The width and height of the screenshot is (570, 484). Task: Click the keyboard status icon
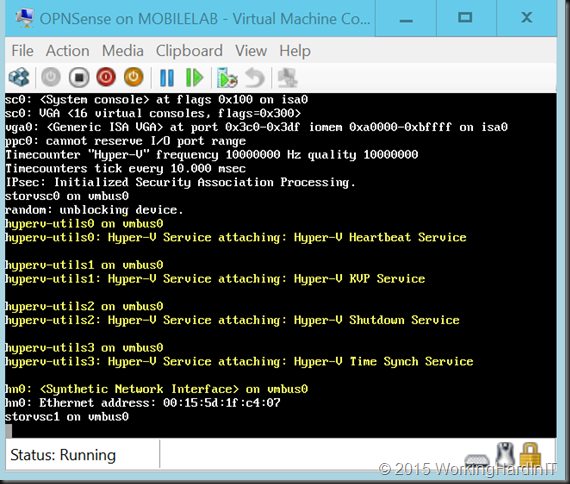click(477, 460)
